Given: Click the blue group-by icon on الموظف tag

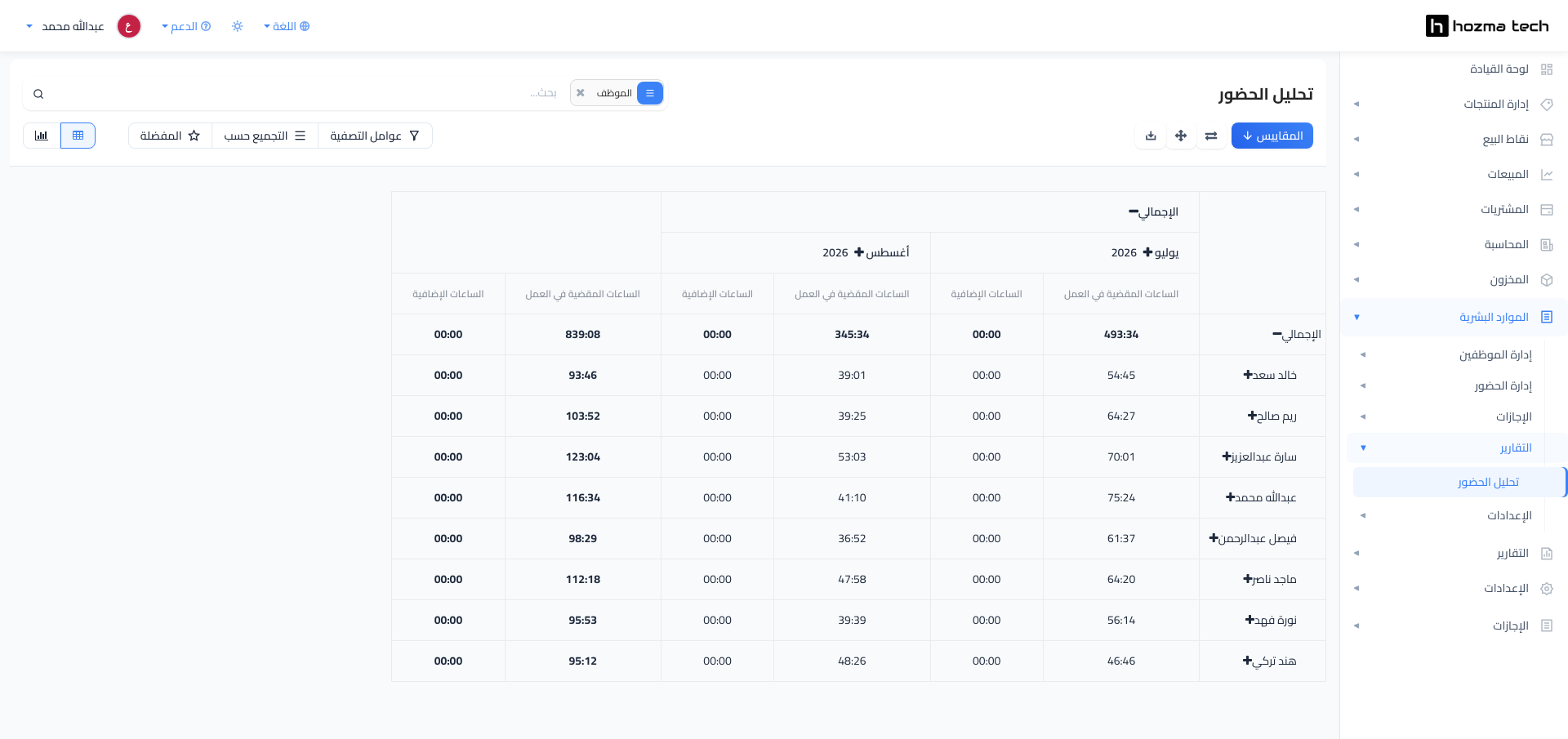Looking at the screenshot, I should click(650, 93).
